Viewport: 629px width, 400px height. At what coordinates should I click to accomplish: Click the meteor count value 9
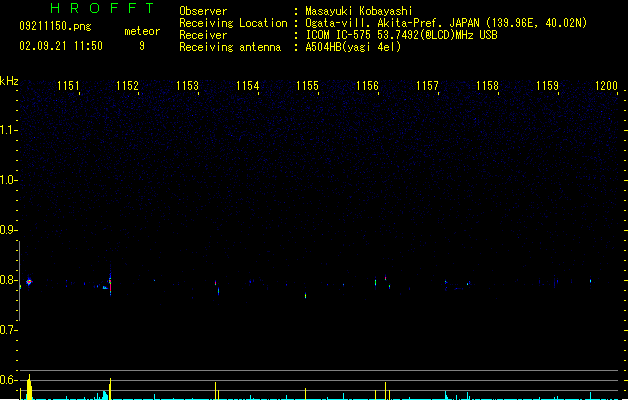(x=142, y=46)
